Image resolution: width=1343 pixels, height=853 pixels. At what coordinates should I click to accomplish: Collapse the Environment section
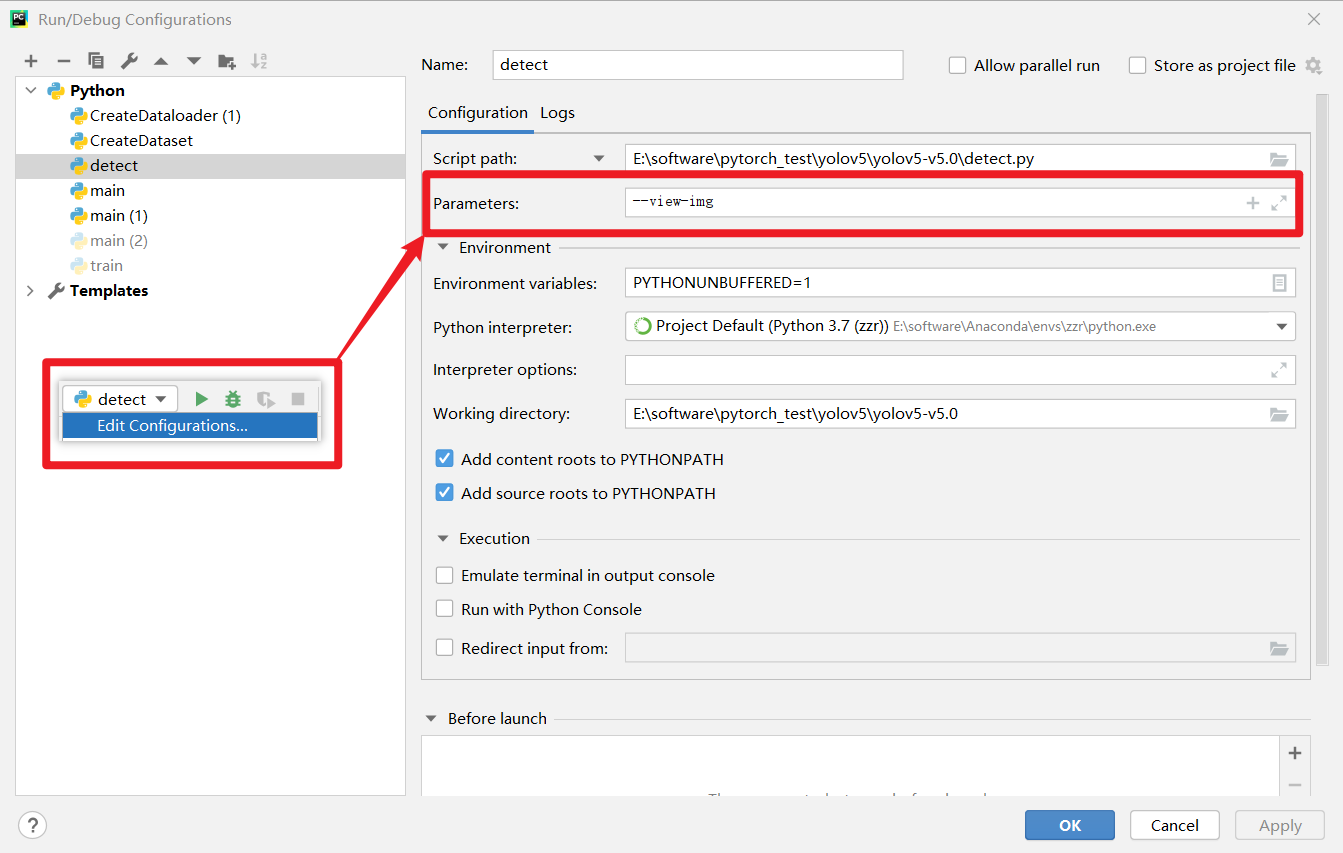click(443, 247)
